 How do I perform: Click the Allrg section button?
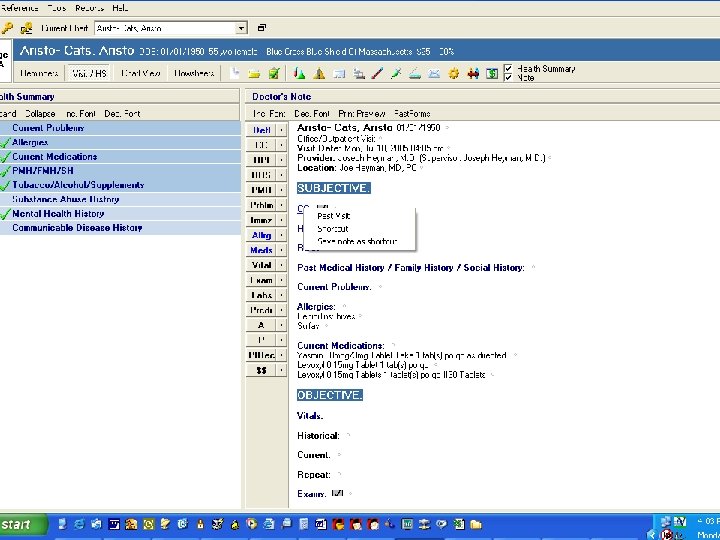(x=261, y=235)
